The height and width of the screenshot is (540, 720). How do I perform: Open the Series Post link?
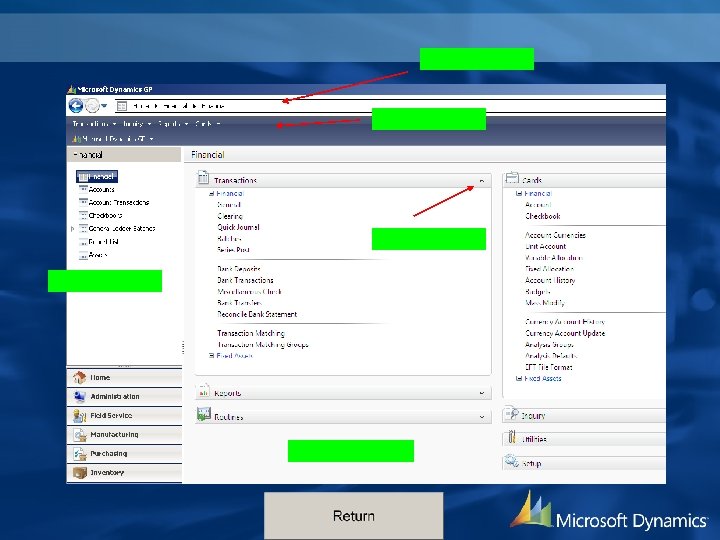click(x=233, y=250)
